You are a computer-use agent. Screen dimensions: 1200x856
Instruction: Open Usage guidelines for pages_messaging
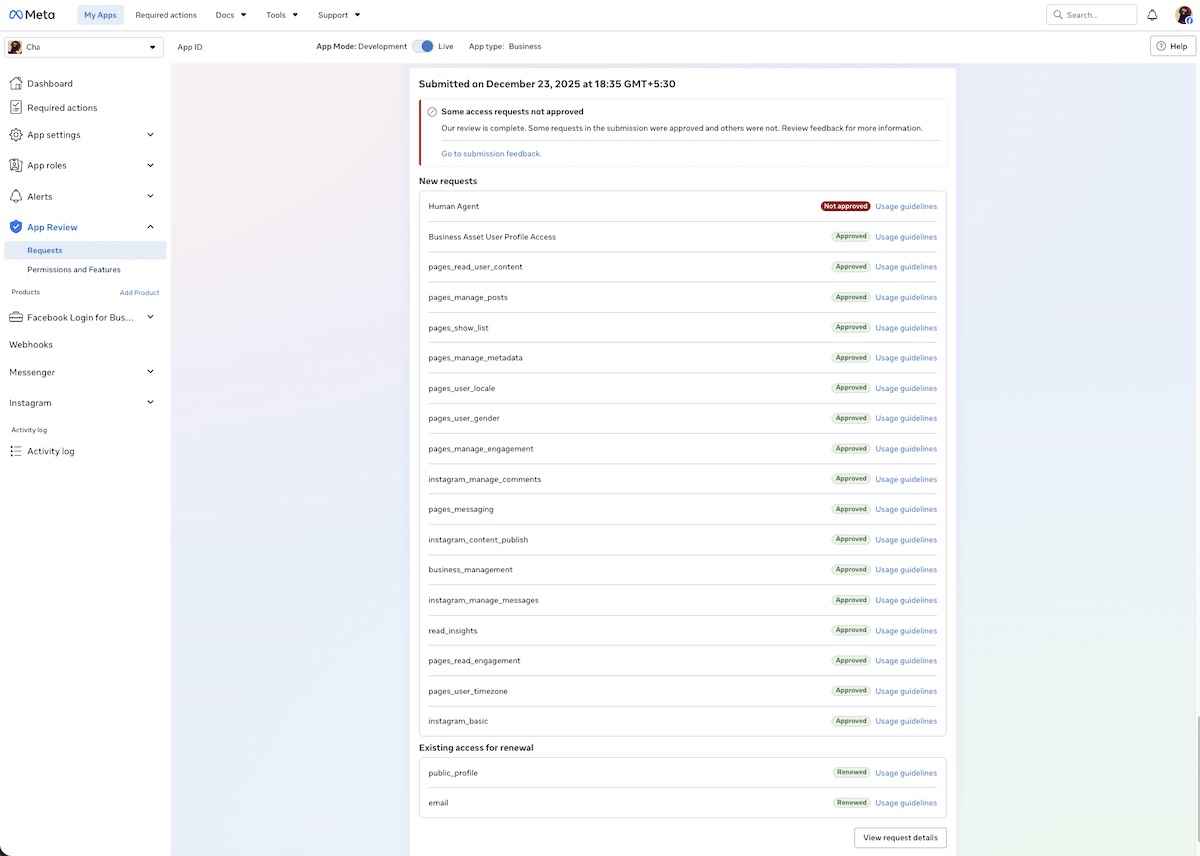[x=906, y=509]
